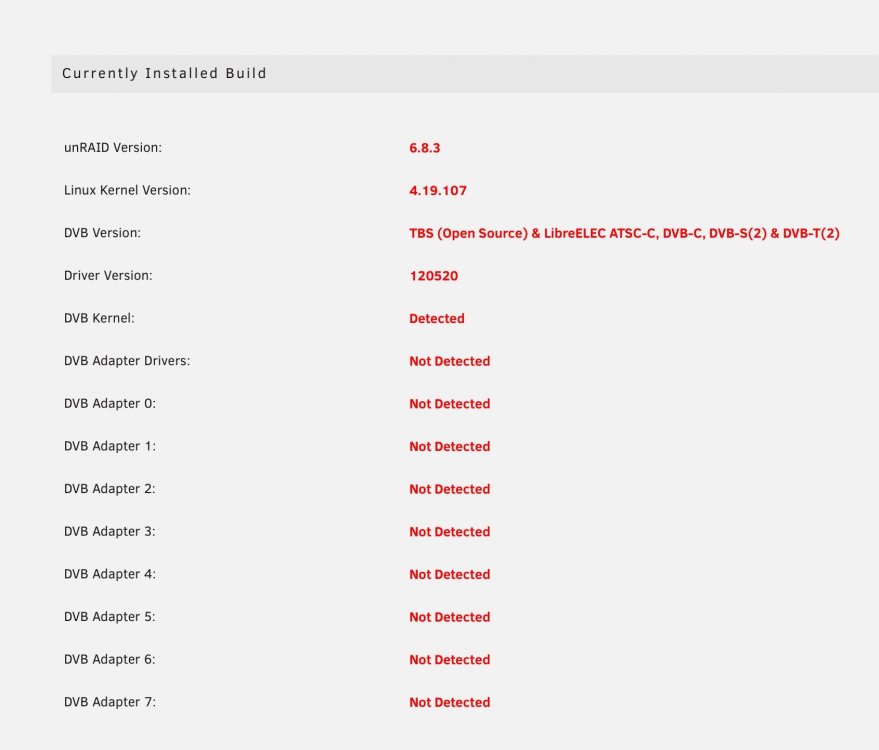
Task: Click DVB Adapter 6 Not Detected status
Action: [450, 659]
